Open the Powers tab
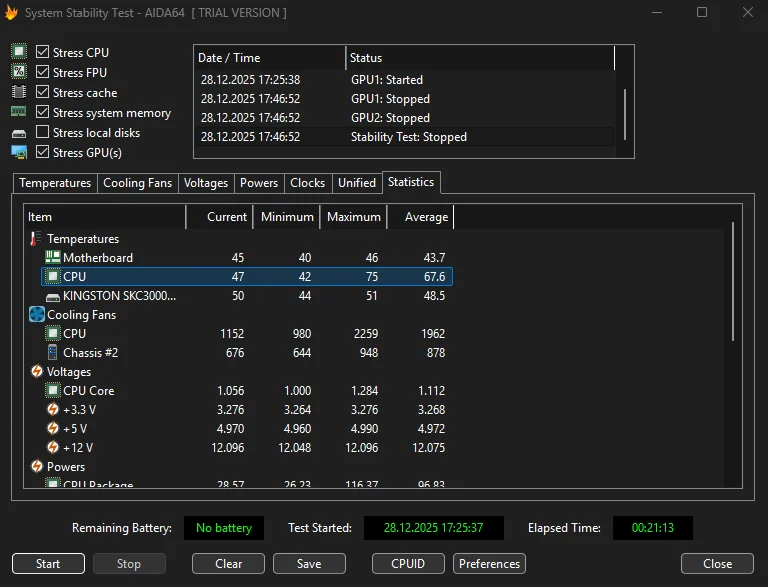The width and height of the screenshot is (768, 587). (259, 183)
